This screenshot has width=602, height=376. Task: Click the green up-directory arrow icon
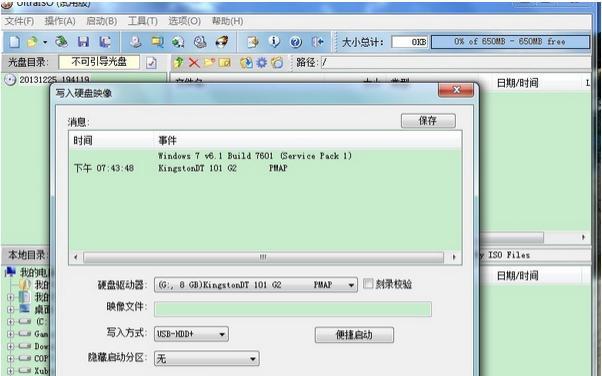tap(179, 63)
